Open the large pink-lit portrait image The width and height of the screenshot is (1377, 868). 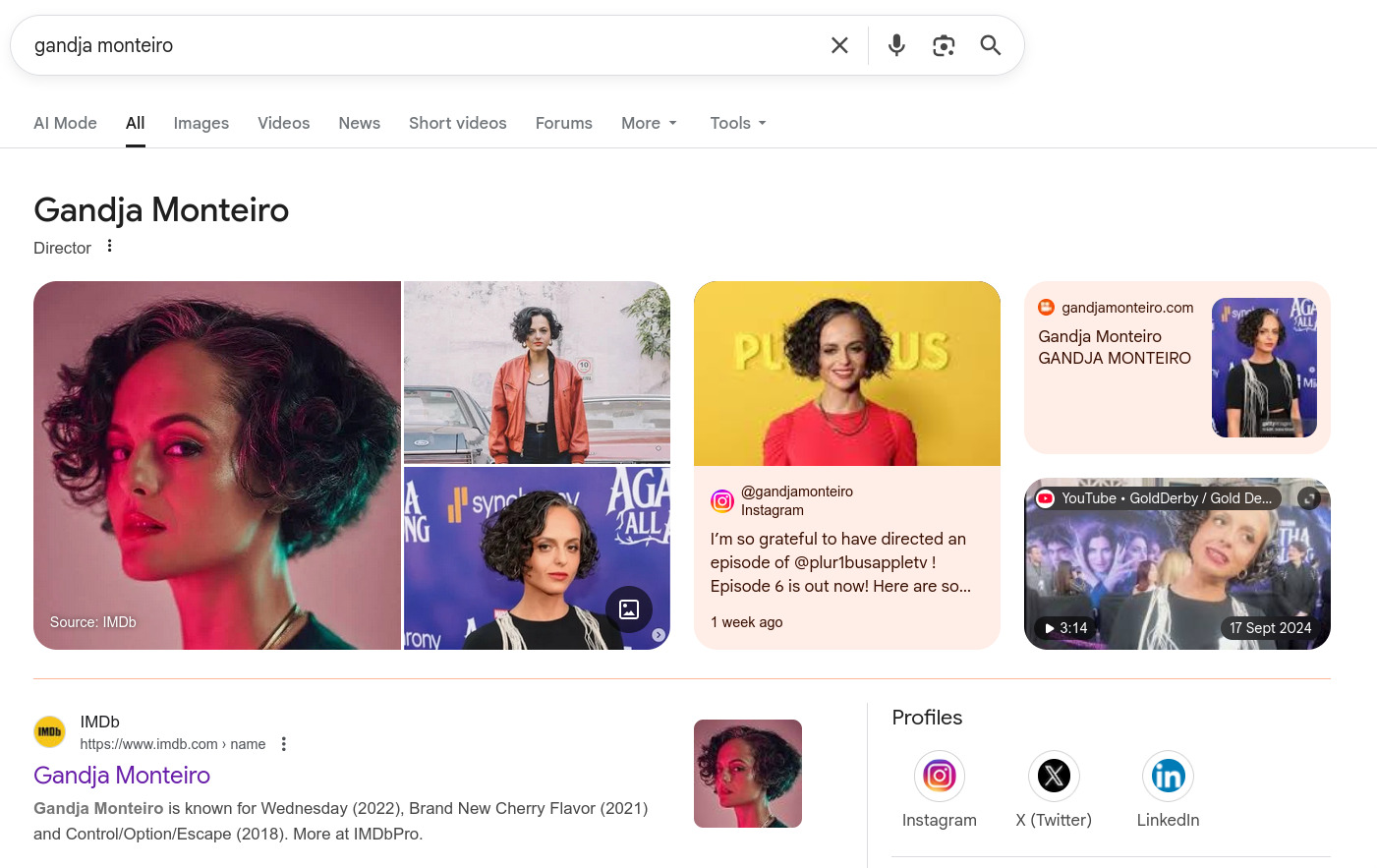click(217, 466)
